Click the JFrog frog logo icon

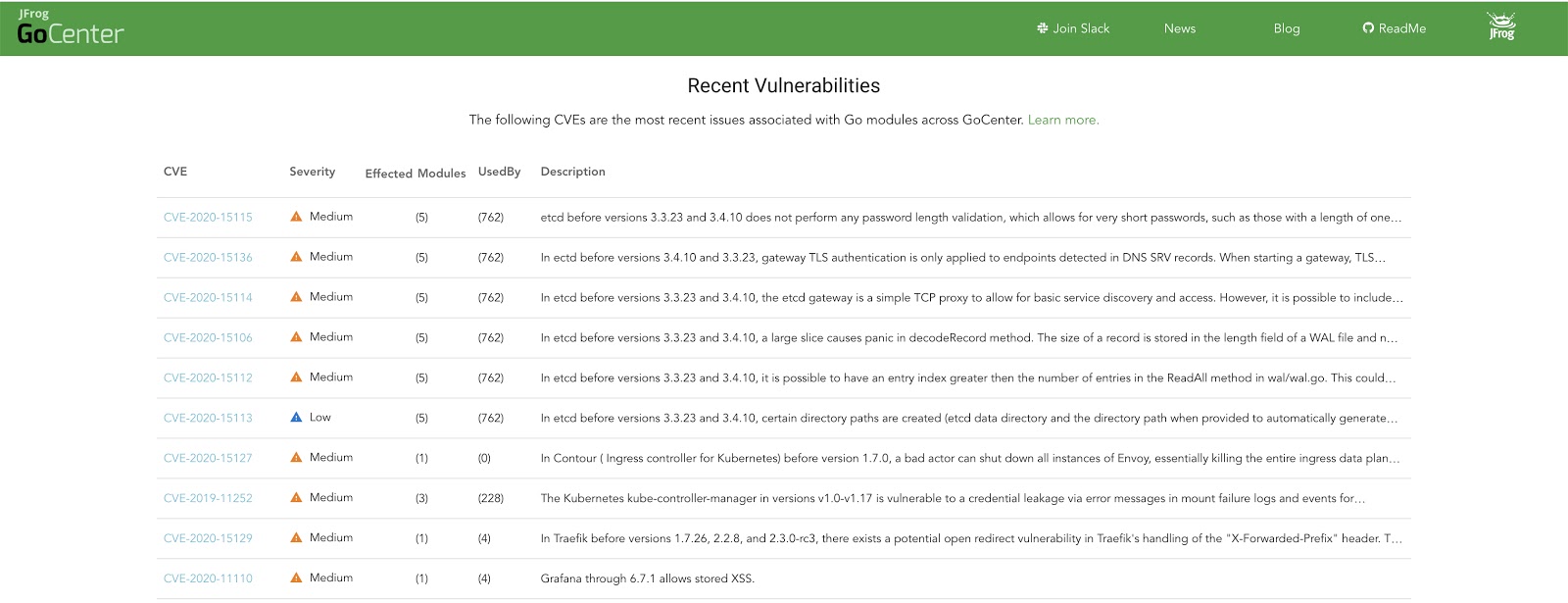click(x=1501, y=26)
